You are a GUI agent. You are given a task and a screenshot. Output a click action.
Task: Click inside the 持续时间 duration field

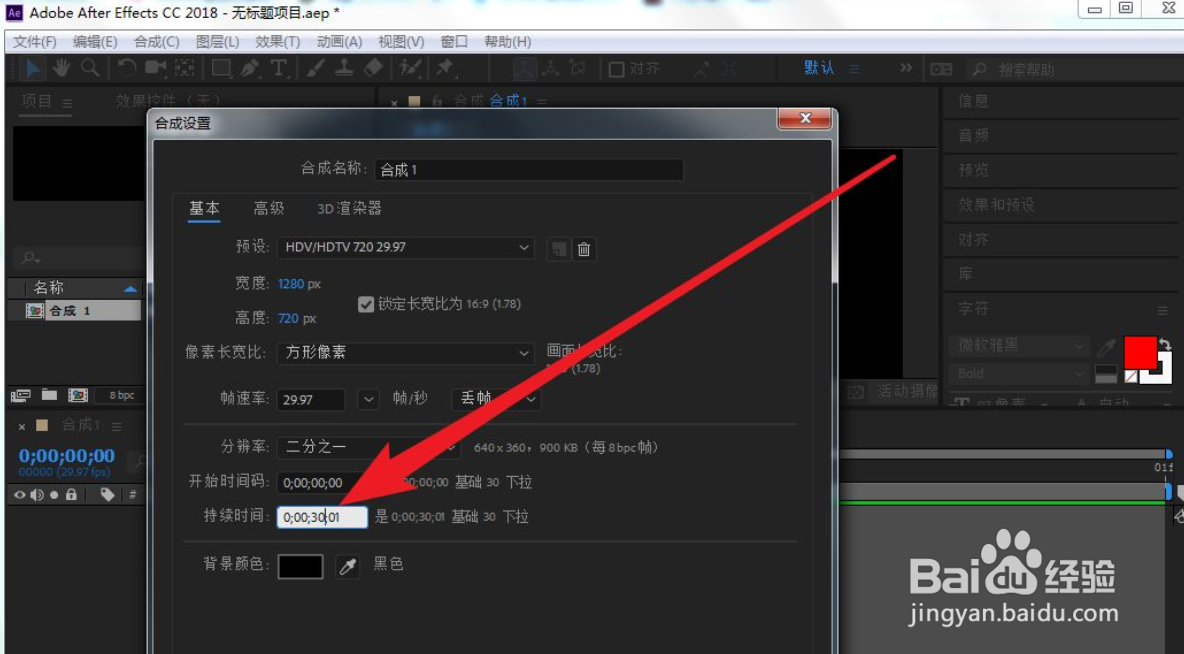pos(322,517)
